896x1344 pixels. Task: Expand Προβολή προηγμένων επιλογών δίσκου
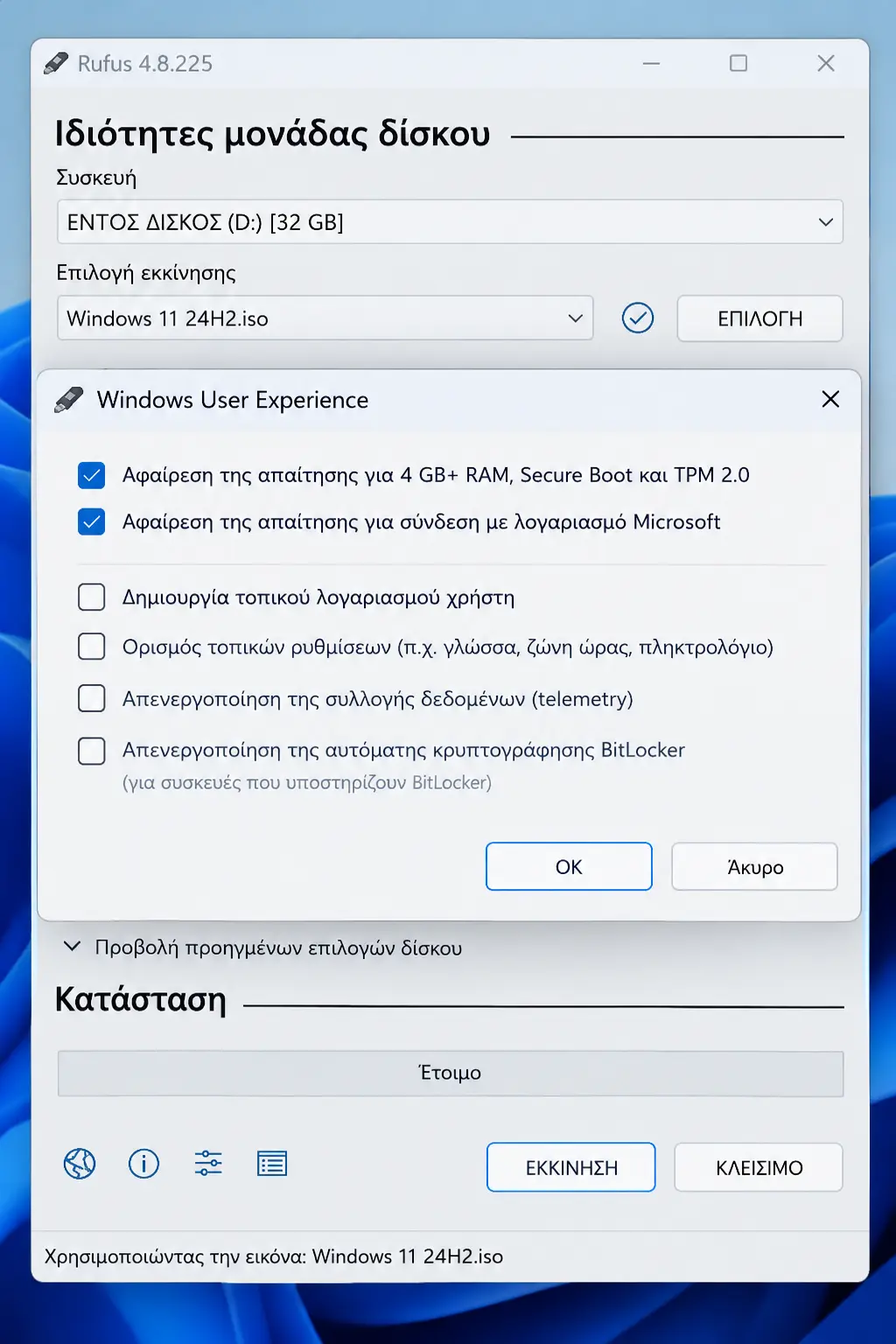pos(262,948)
